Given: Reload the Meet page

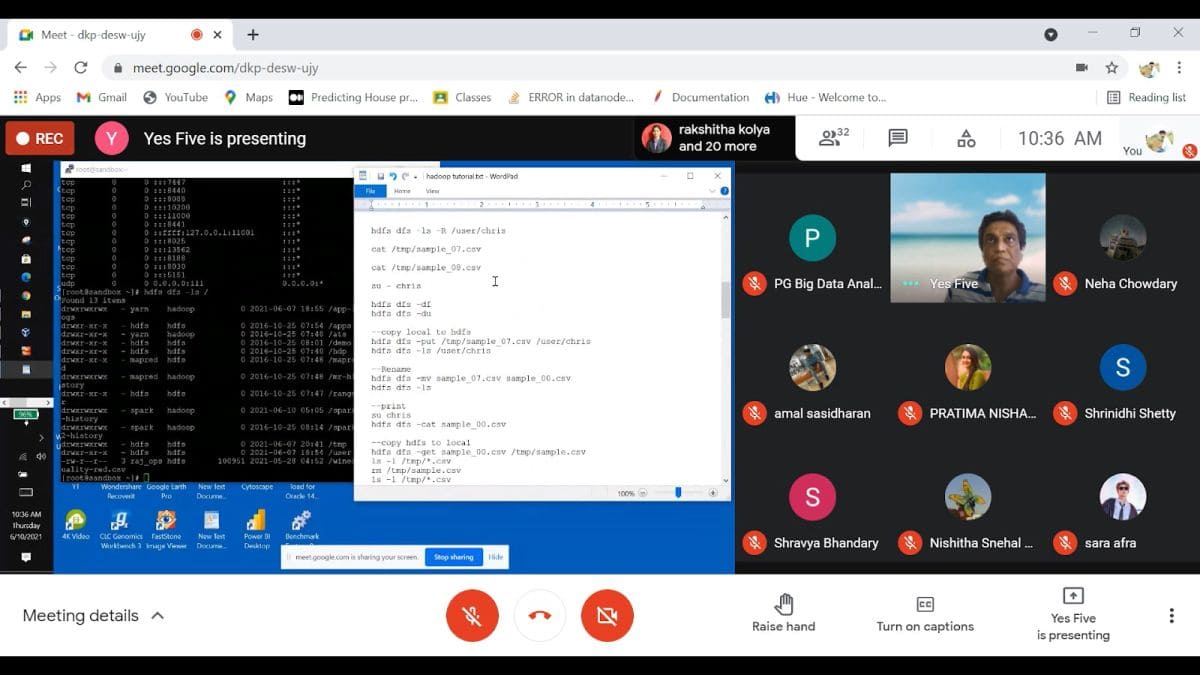Looking at the screenshot, I should [80, 68].
